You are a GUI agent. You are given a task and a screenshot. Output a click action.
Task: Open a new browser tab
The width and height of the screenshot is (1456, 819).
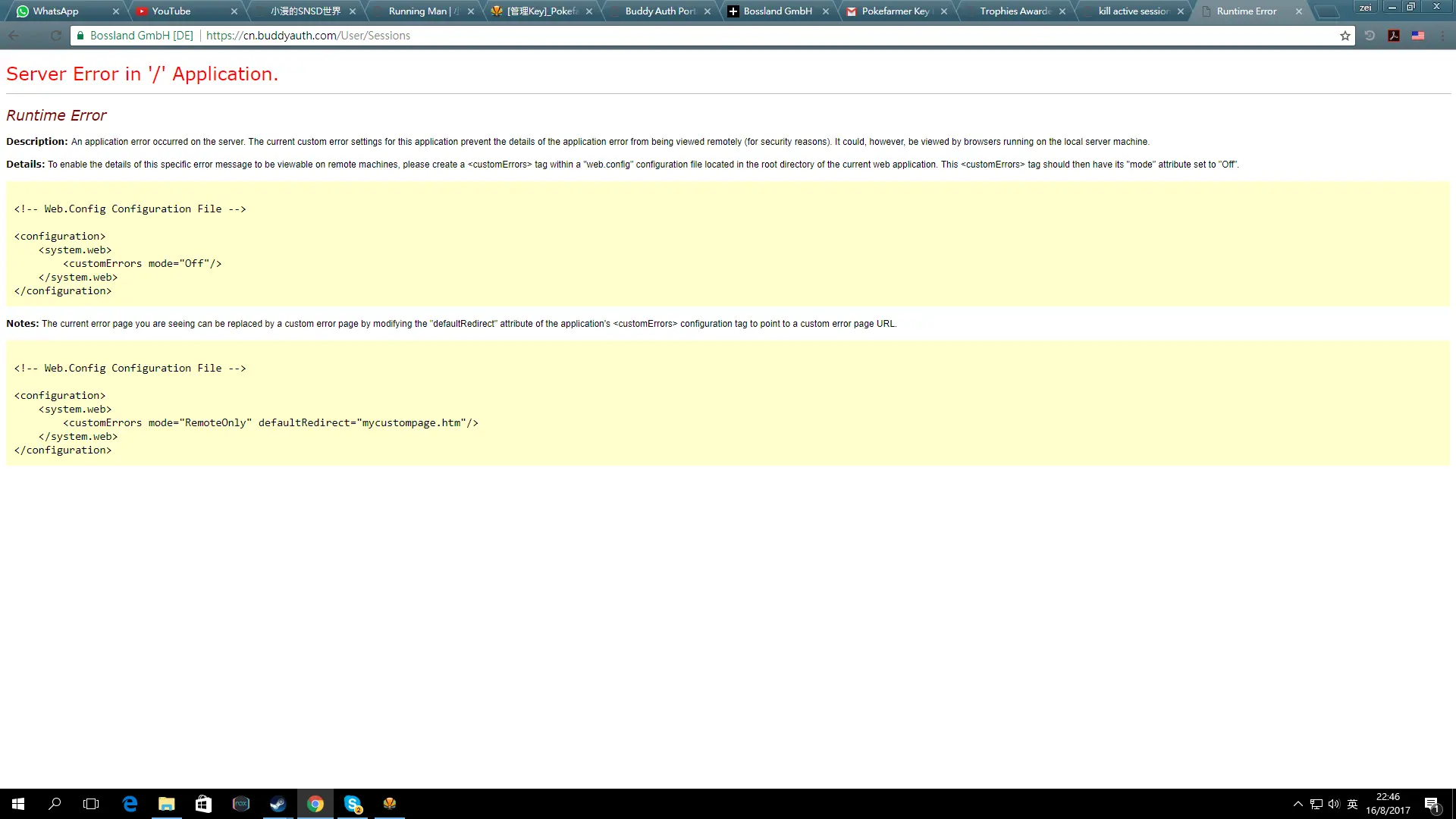click(x=1327, y=12)
